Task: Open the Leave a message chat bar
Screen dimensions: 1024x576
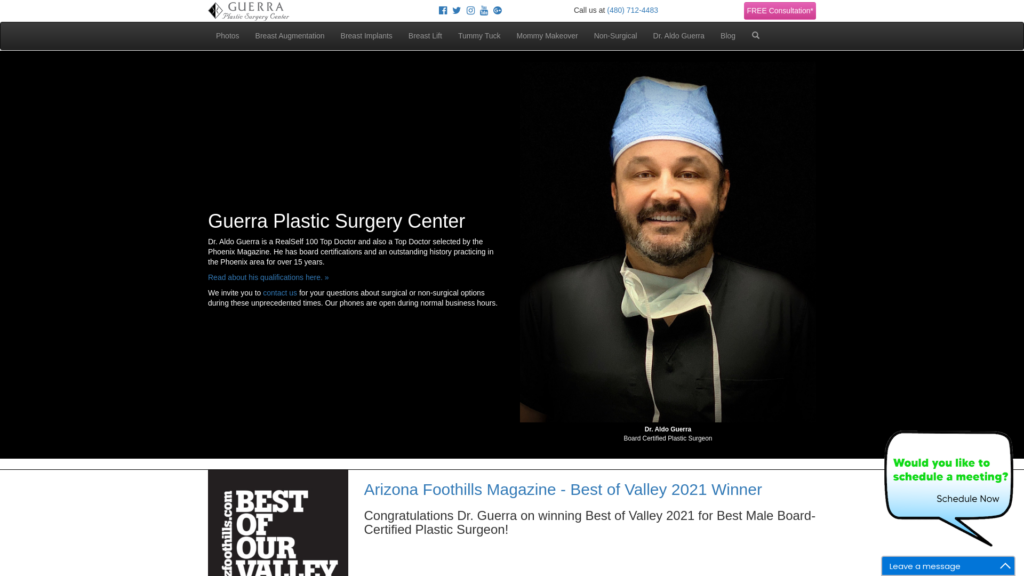Action: coord(948,566)
